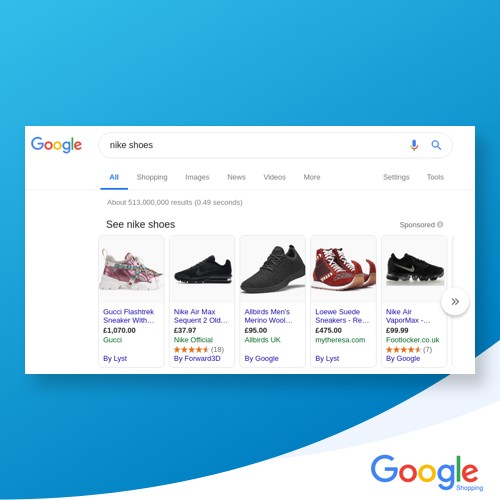500x500 pixels.
Task: Select the News tab
Action: tap(236, 177)
